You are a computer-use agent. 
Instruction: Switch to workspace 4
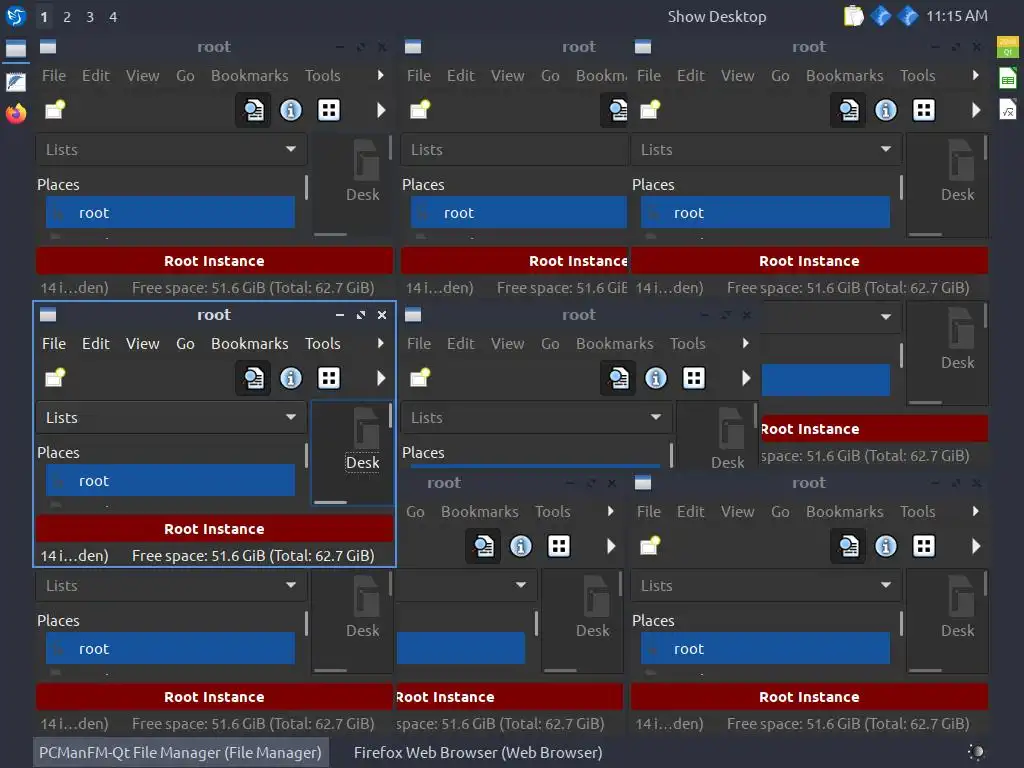tap(113, 17)
